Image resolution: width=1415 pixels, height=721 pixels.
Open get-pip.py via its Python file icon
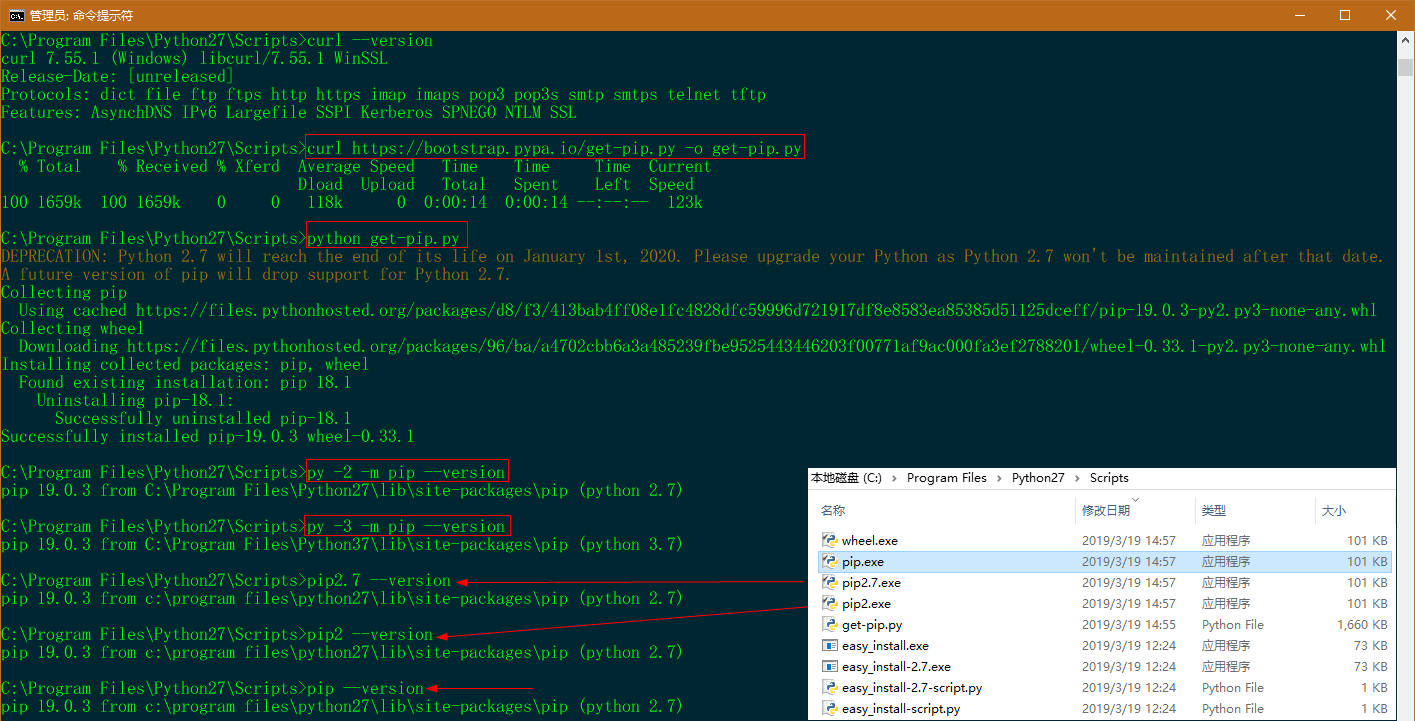pos(829,625)
